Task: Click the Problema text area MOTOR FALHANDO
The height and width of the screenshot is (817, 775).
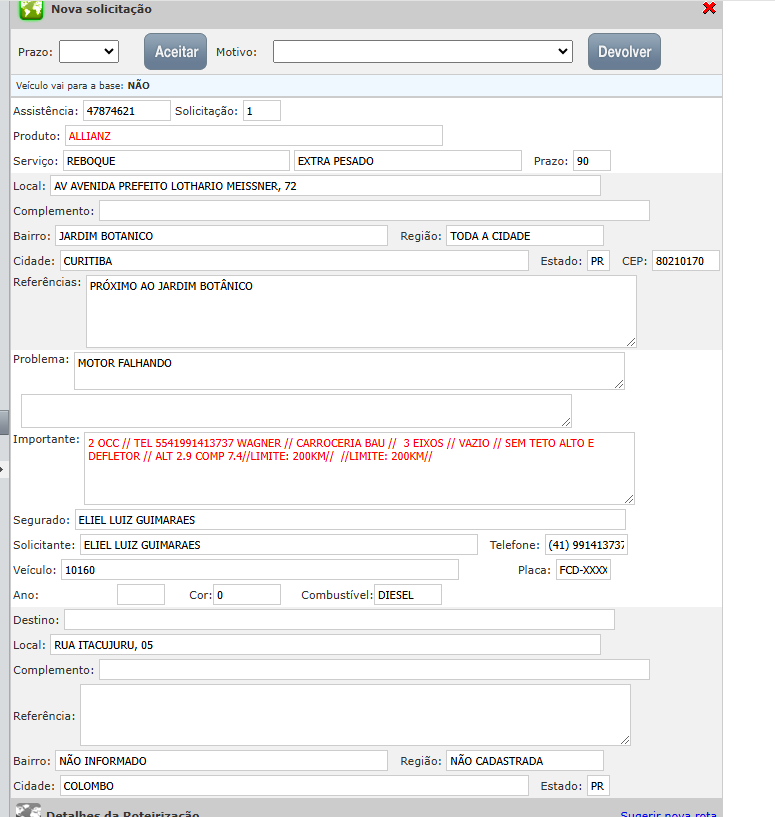Action: pos(349,371)
